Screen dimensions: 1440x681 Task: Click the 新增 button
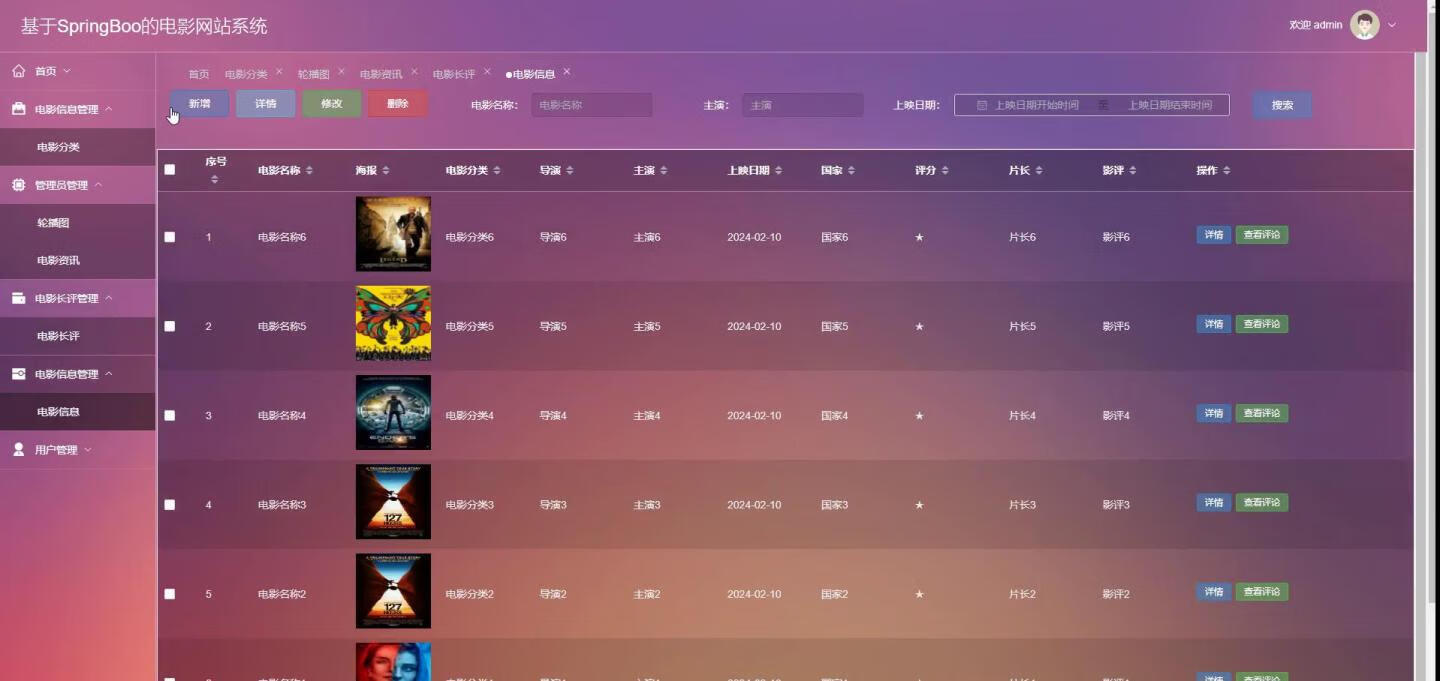pos(199,104)
